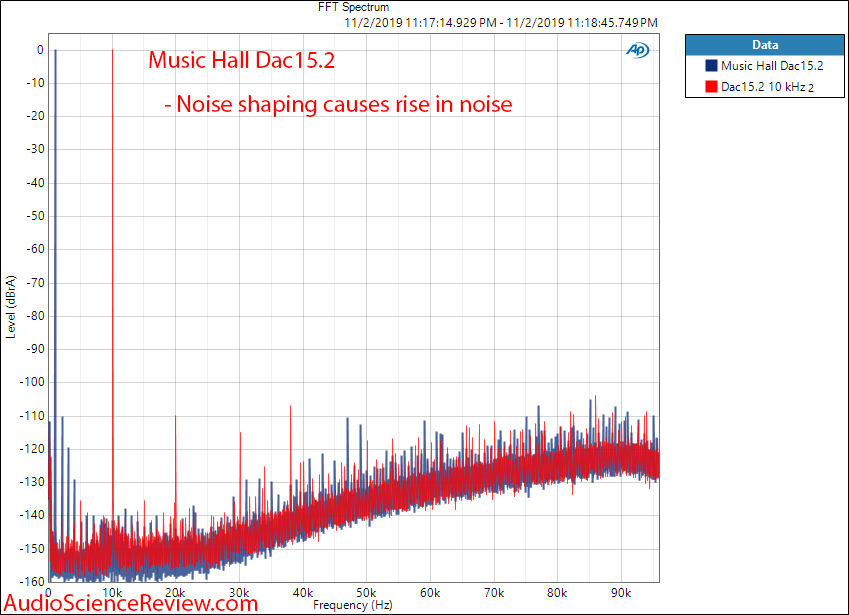Click the Music Hall Dac15.2 label in Data legend
This screenshot has width=849, height=615.
[x=772, y=66]
